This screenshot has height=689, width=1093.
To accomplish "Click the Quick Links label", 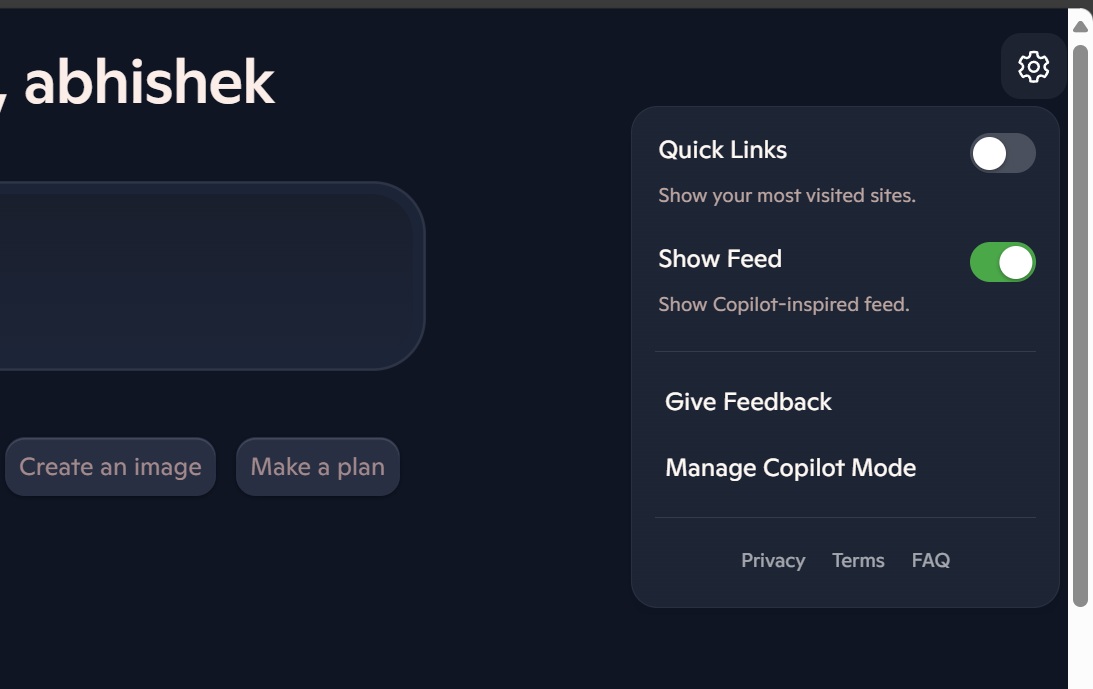I will (x=722, y=150).
